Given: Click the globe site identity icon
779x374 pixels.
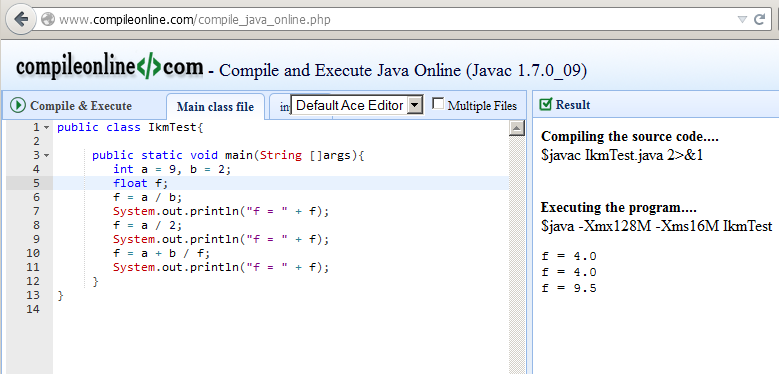Looking at the screenshot, I should (48, 20).
